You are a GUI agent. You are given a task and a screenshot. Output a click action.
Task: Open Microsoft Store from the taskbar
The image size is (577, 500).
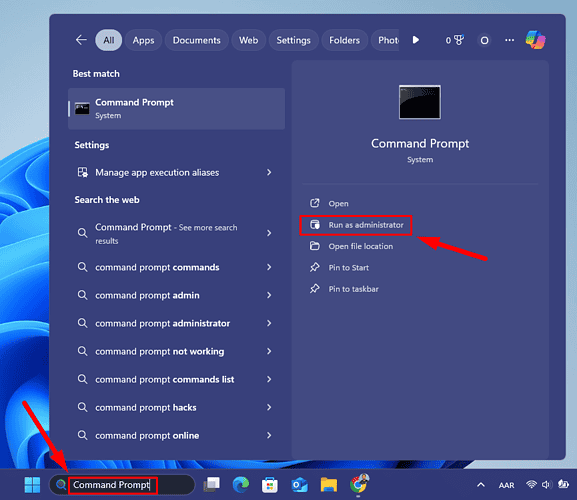(x=270, y=485)
